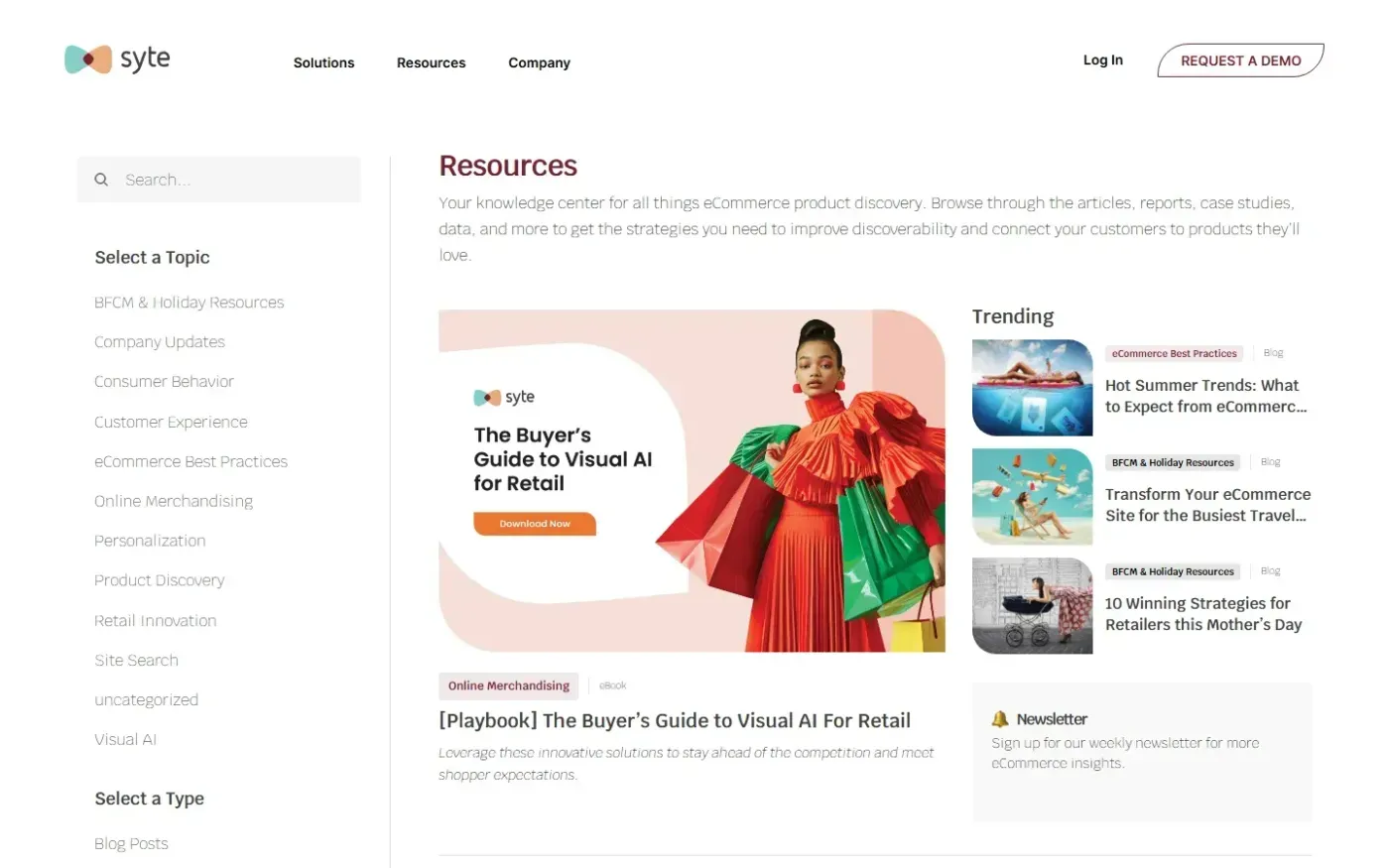Select Consumer Behavior topic
Image resolution: width=1389 pixels, height=868 pixels.
tap(164, 382)
